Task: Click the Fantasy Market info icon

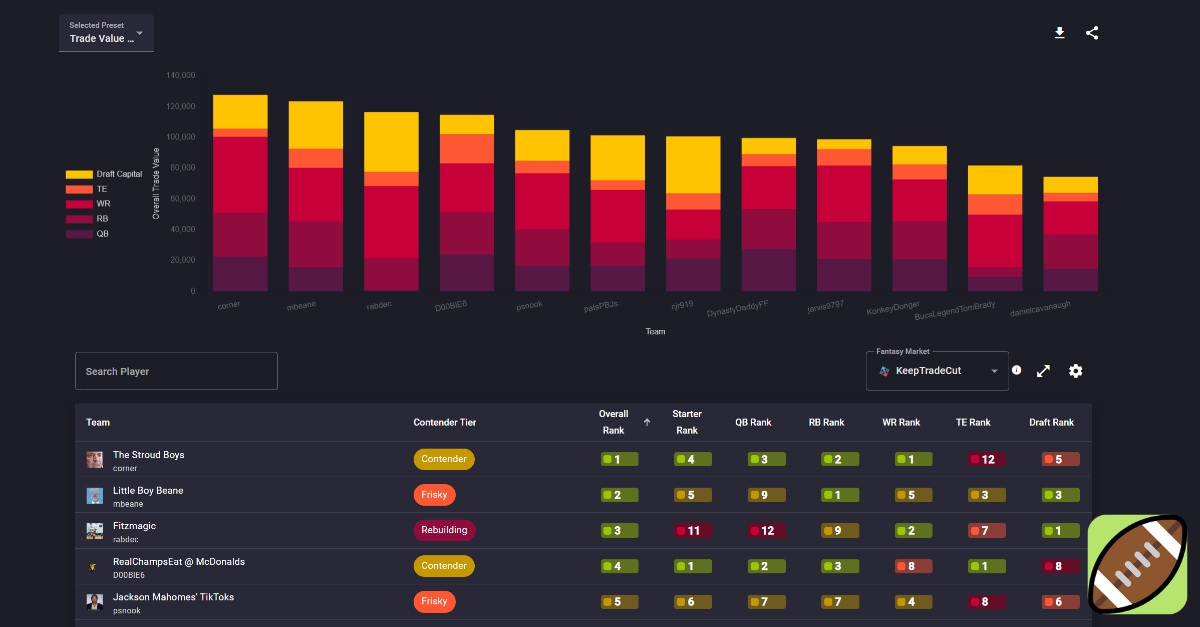Action: click(1017, 370)
